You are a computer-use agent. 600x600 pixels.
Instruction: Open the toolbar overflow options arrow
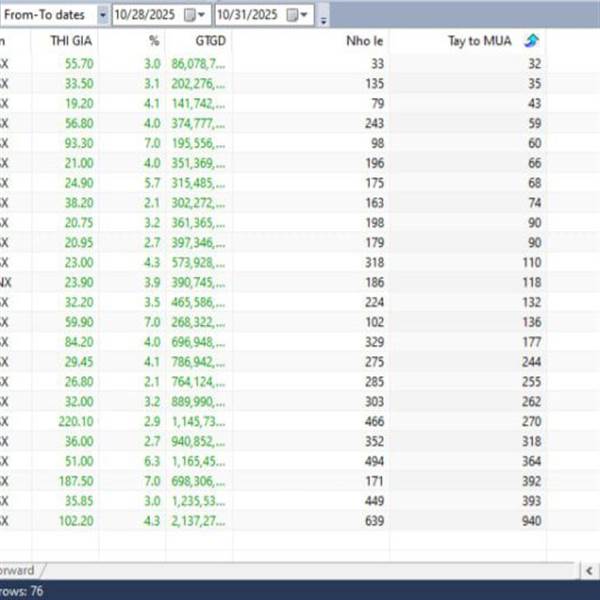pyautogui.click(x=323, y=19)
